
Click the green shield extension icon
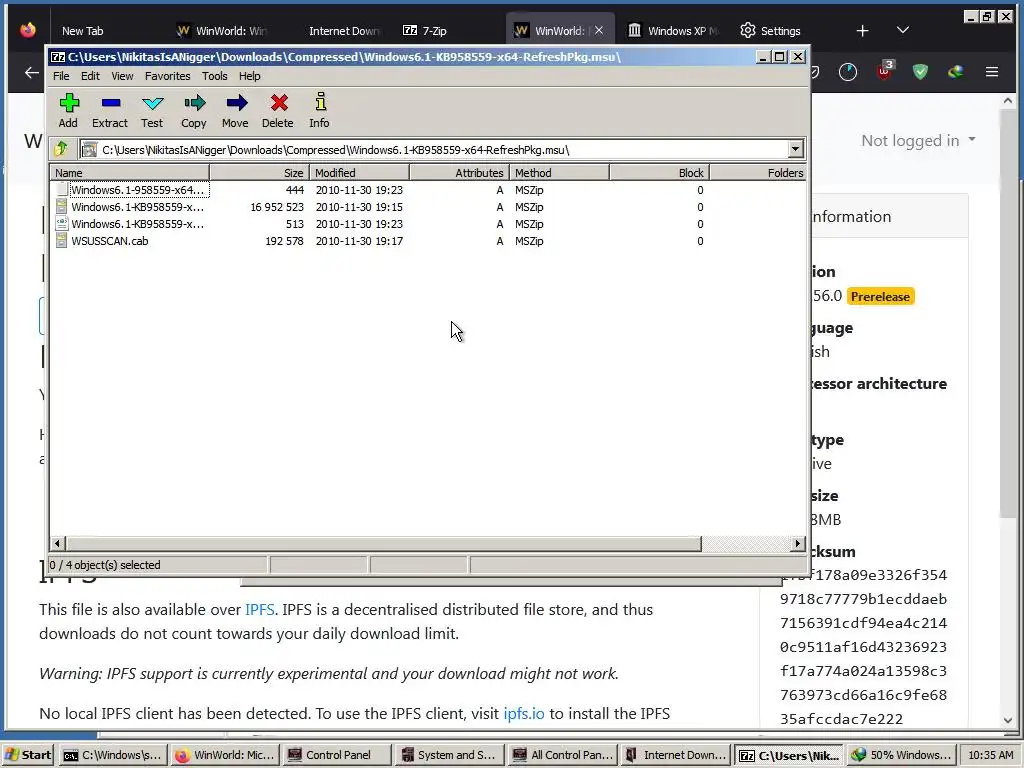coord(920,72)
